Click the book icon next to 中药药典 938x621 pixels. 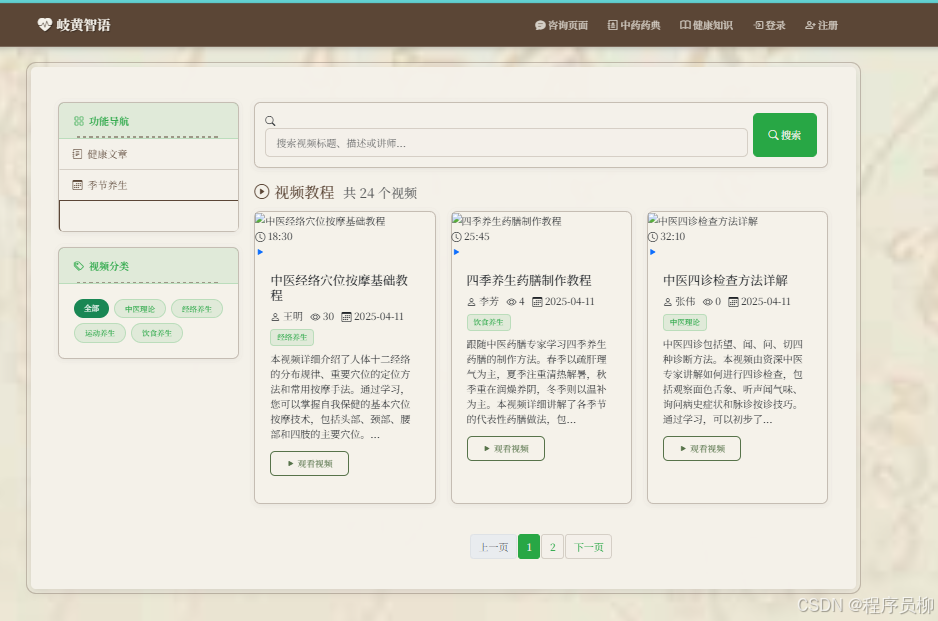611,25
